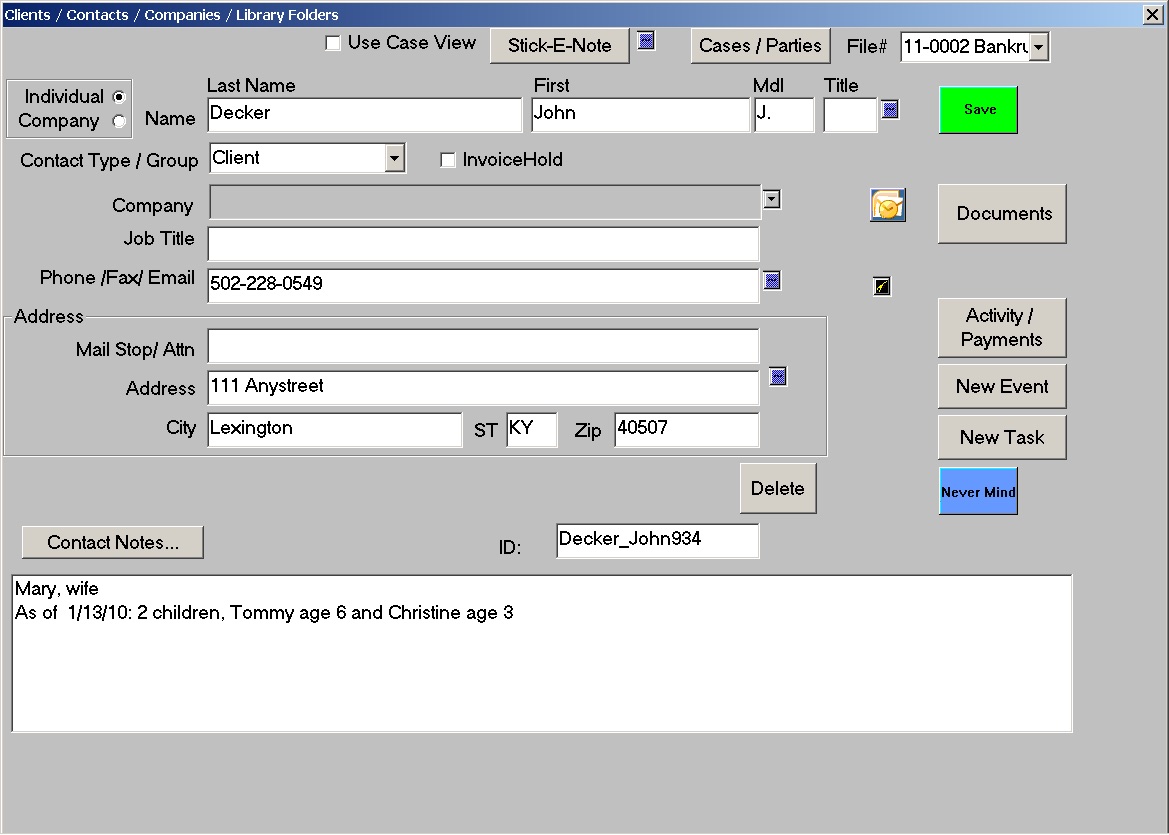Click the blue Never Mind button
This screenshot has width=1169, height=835.
point(978,491)
